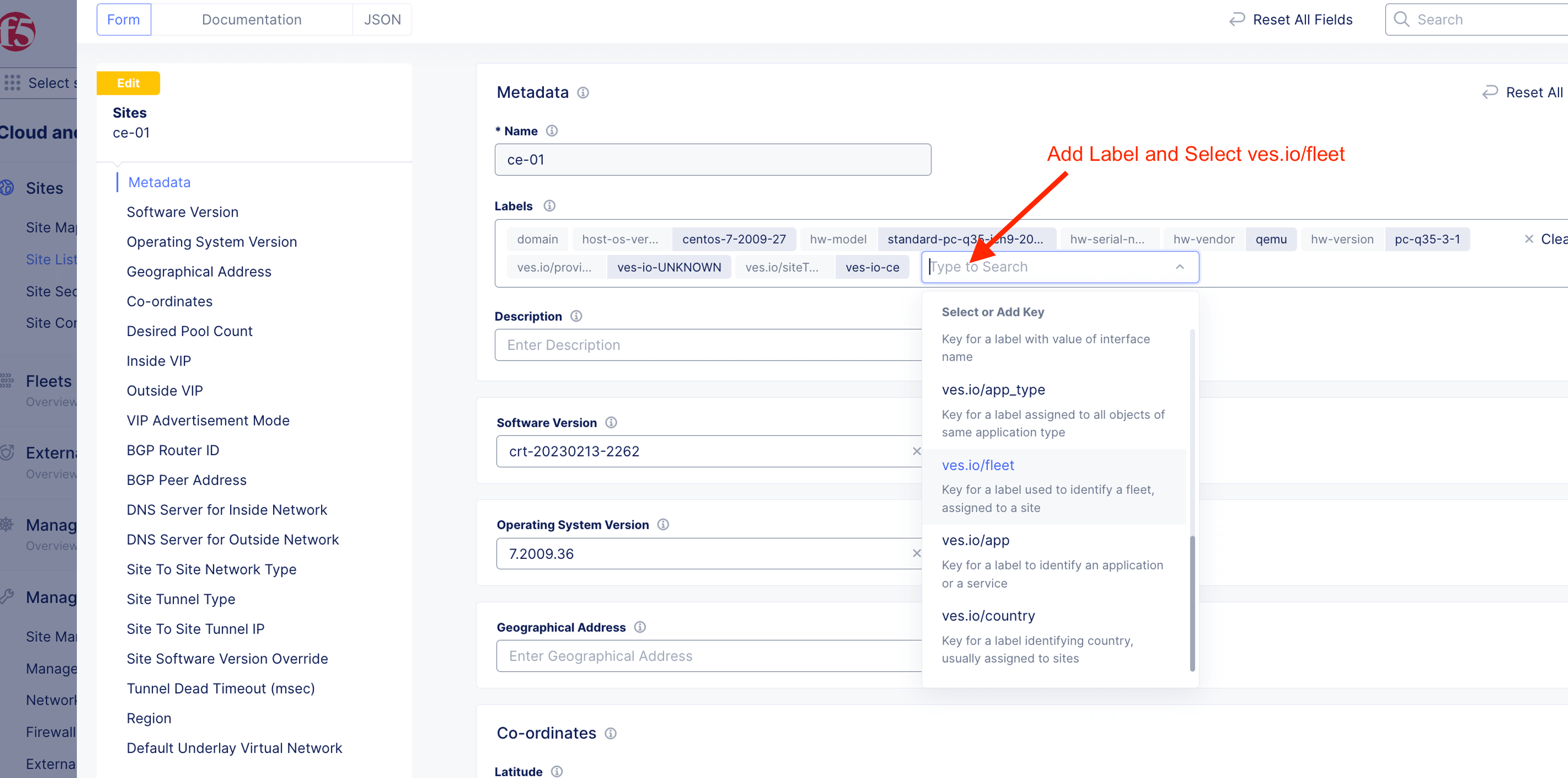This screenshot has width=1568, height=778.
Task: Click the F5 logo icon
Action: click(x=17, y=30)
